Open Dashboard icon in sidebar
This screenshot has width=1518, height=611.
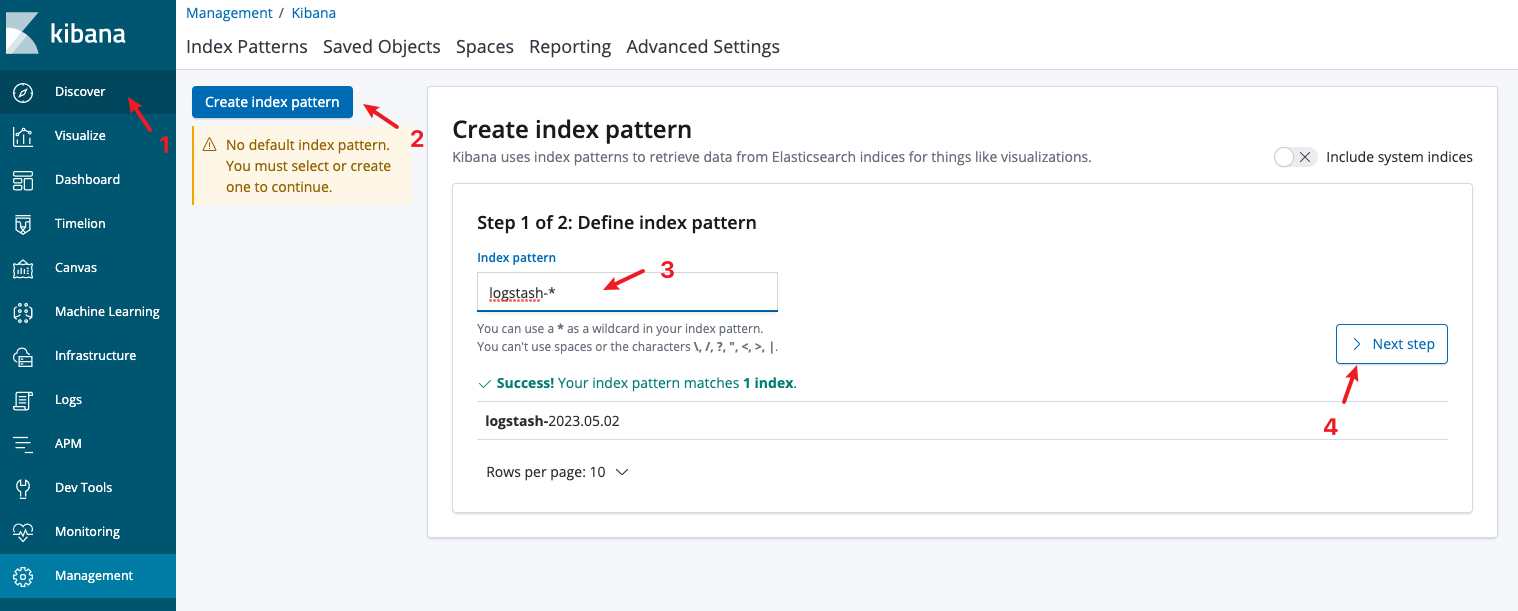click(x=23, y=180)
